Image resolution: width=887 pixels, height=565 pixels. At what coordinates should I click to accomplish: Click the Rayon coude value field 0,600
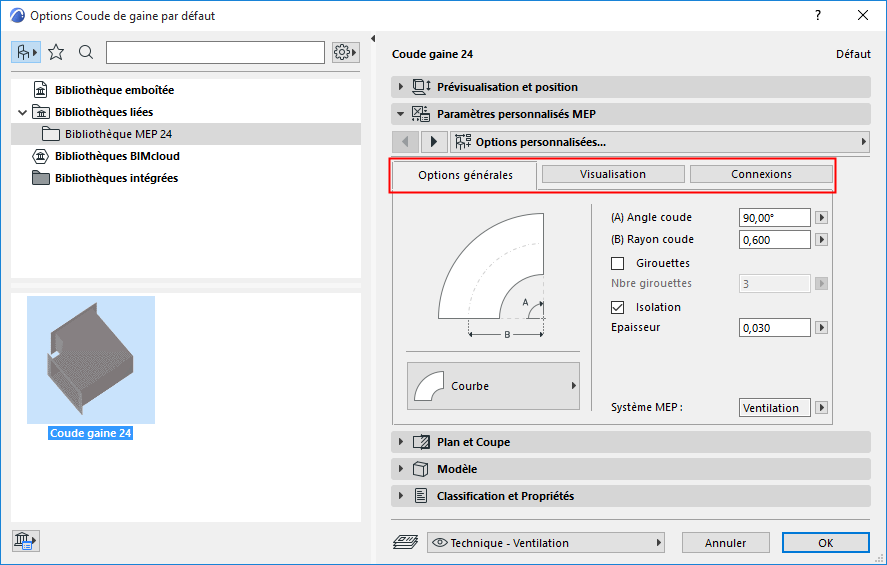click(x=774, y=240)
